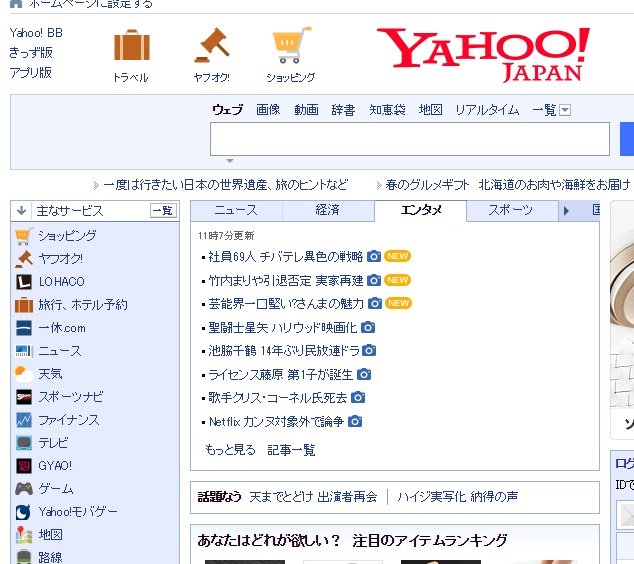
Task: Open headline 竹内まりや引退否定 実家再建
Action: [x=286, y=280]
